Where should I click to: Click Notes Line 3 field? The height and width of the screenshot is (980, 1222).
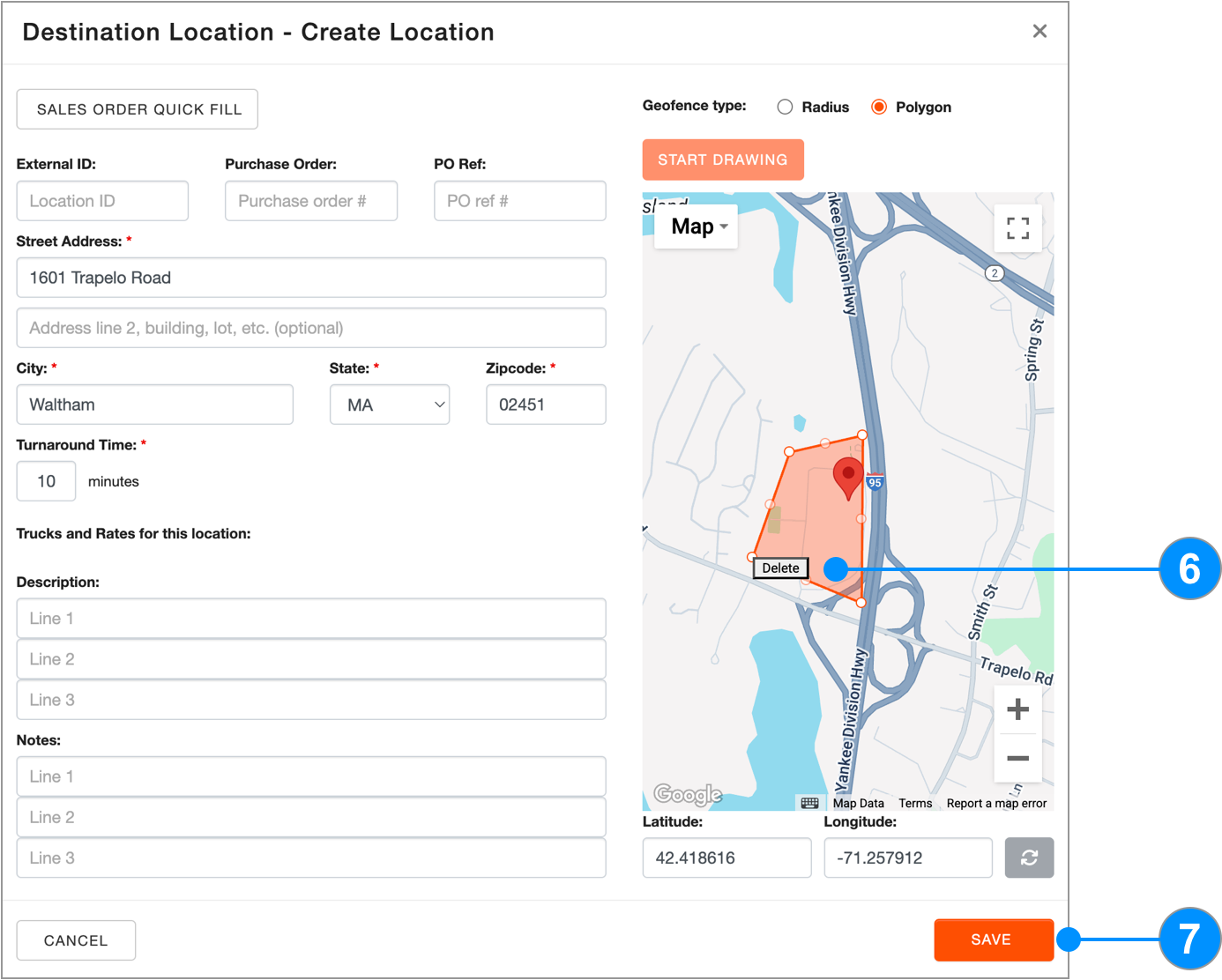click(x=311, y=857)
